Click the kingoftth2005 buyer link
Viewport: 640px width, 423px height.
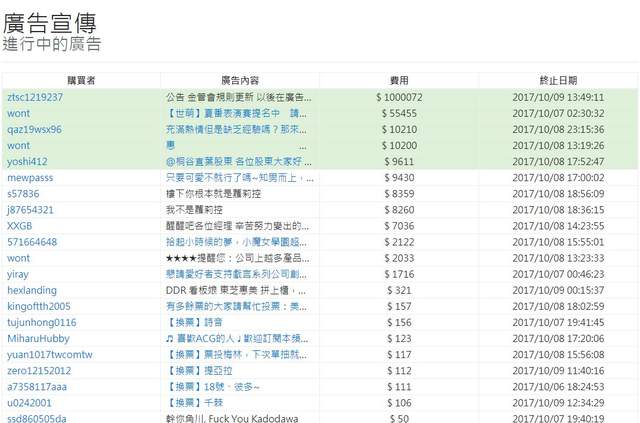click(x=39, y=306)
